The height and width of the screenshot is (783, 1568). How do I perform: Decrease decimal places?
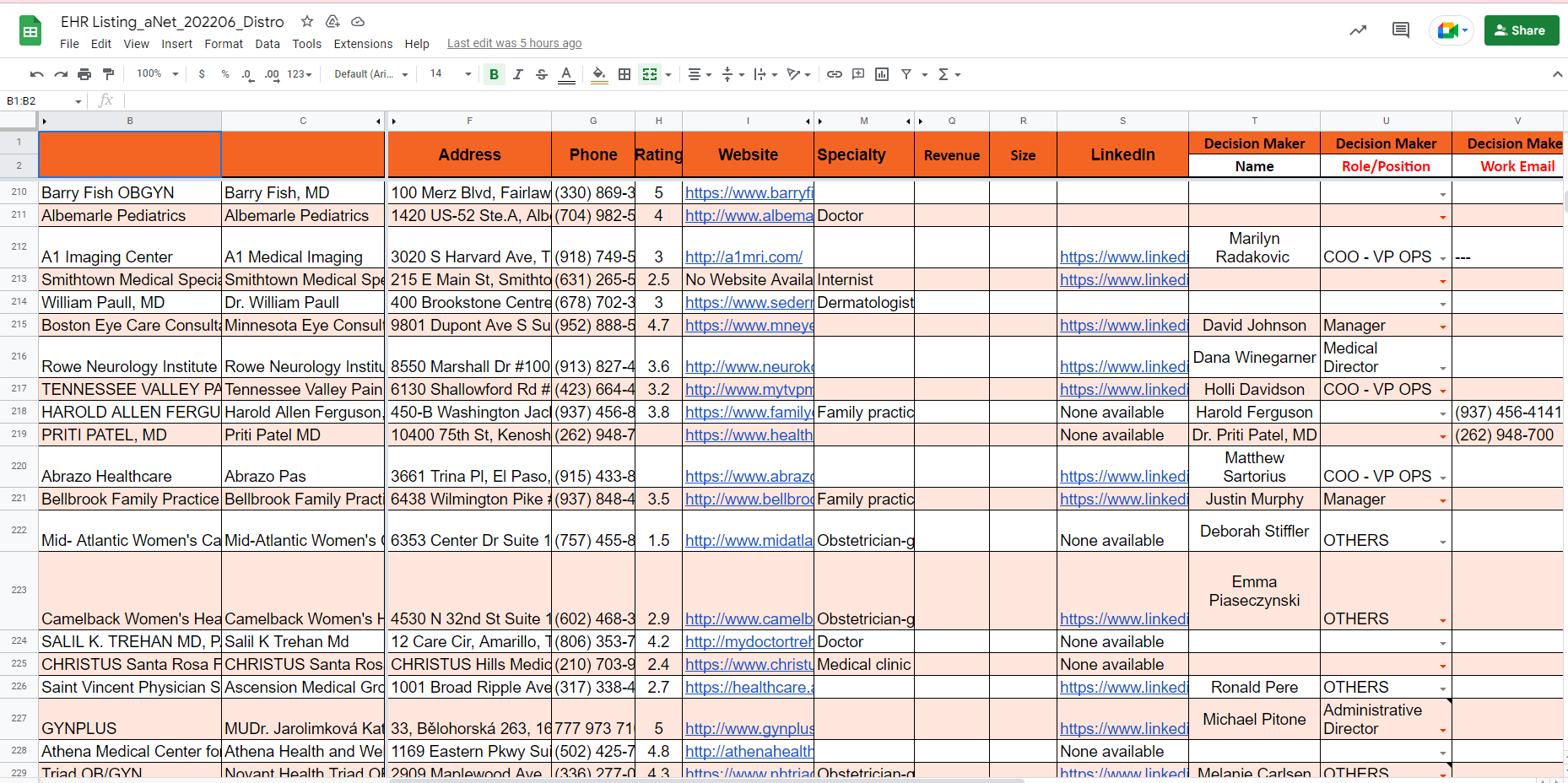(x=247, y=74)
